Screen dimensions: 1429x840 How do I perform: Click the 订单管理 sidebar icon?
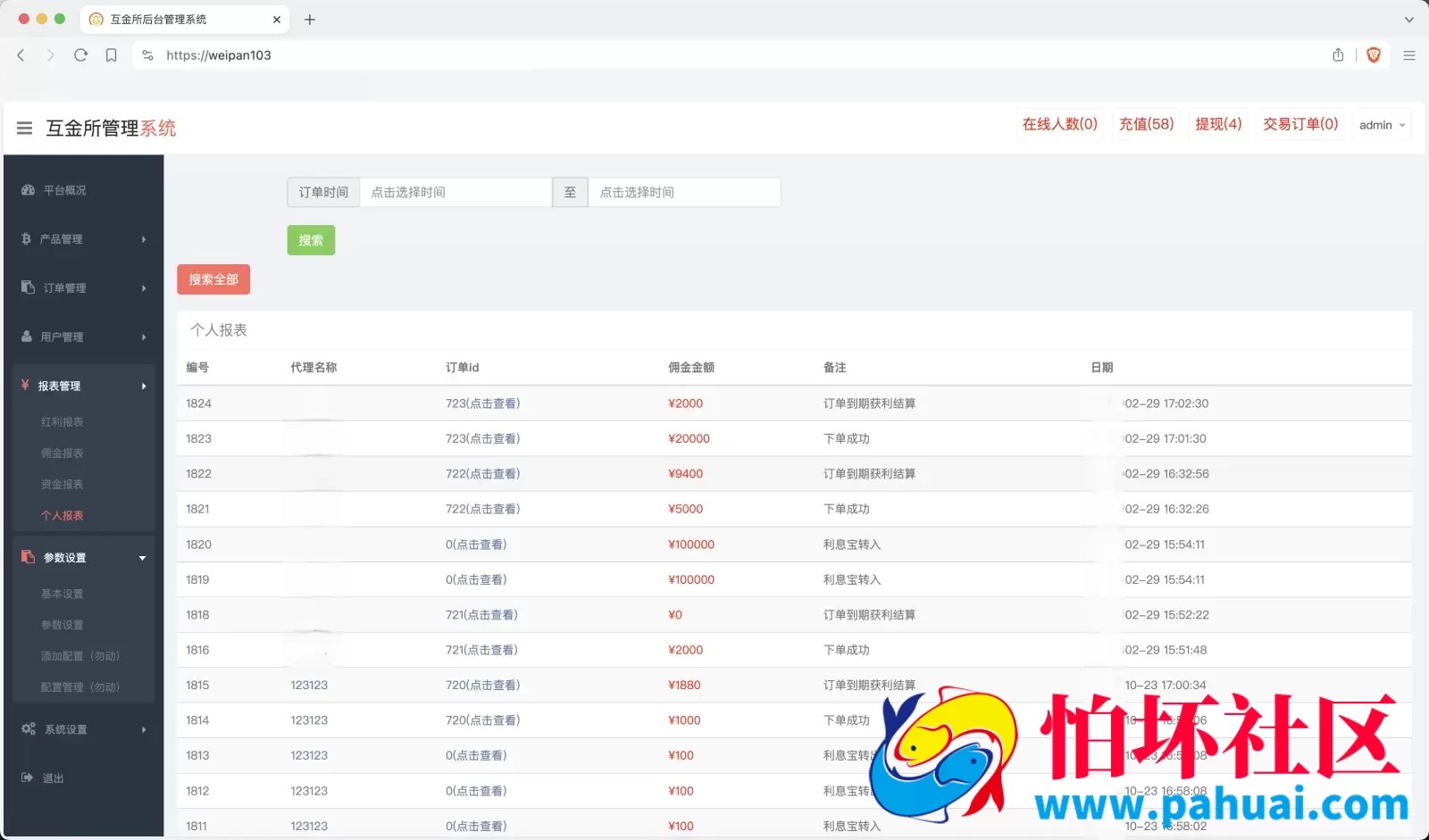tap(28, 287)
